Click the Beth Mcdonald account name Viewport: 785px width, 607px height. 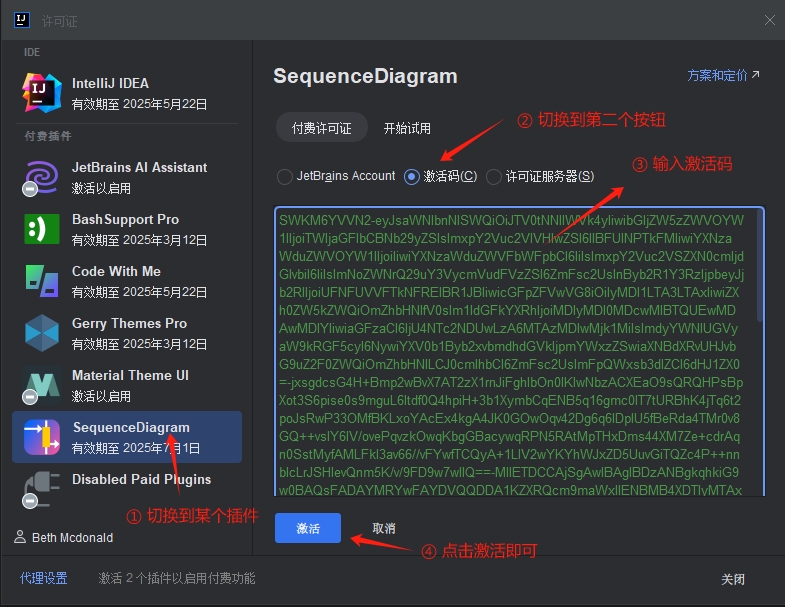[x=73, y=537]
